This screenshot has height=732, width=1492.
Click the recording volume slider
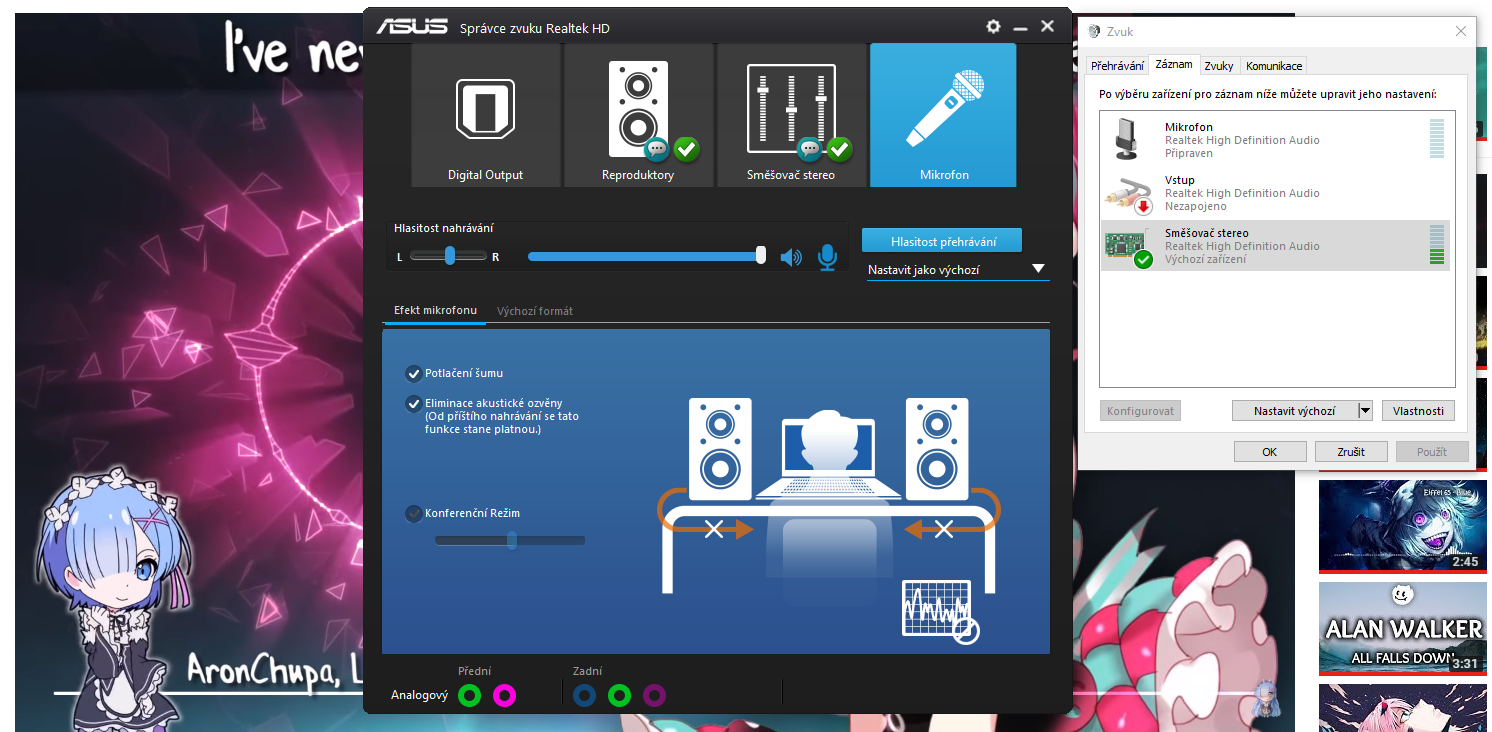tap(646, 256)
